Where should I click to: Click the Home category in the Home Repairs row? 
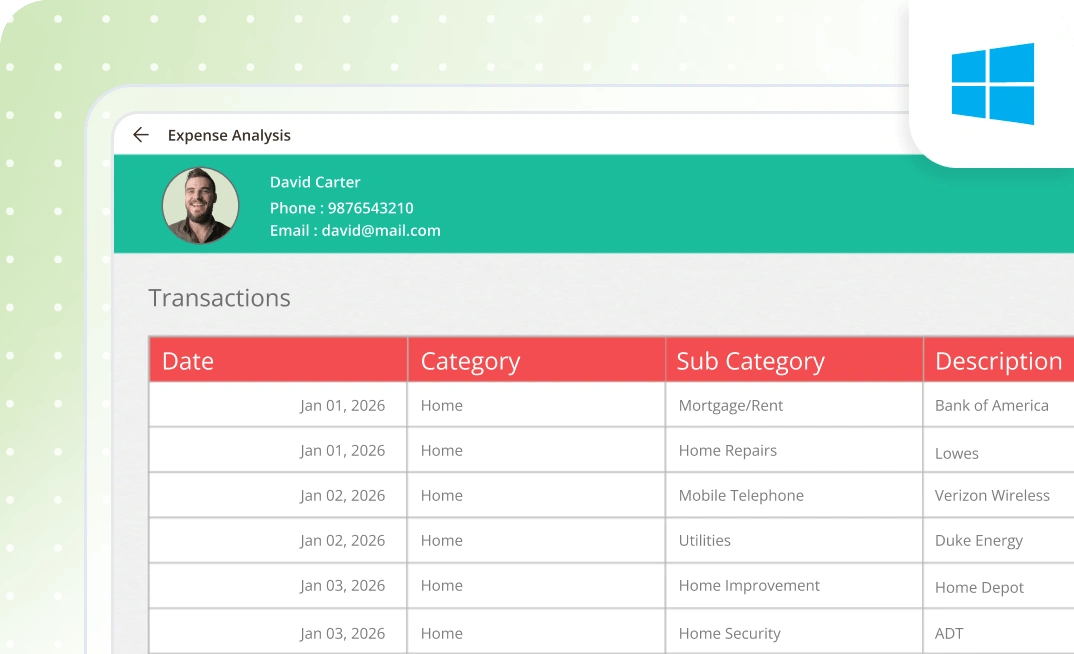(442, 451)
